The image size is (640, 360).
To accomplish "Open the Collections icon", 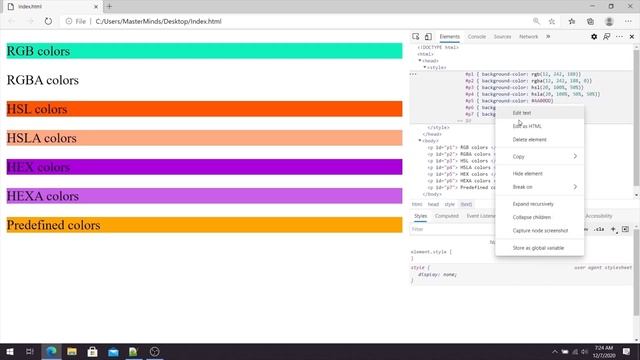I will 590,21.
